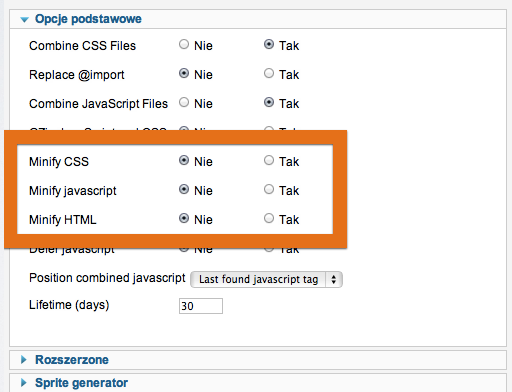The width and height of the screenshot is (512, 392).
Task: Select Tak for Combine CSS Files
Action: 269,44
